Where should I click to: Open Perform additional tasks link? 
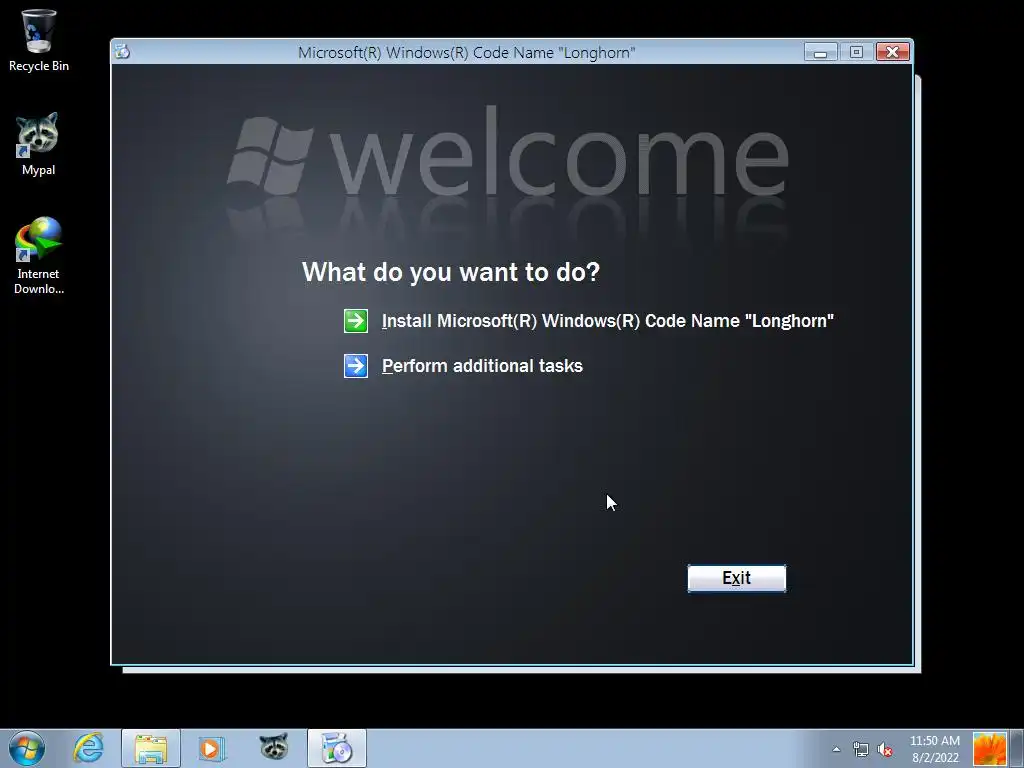click(482, 366)
